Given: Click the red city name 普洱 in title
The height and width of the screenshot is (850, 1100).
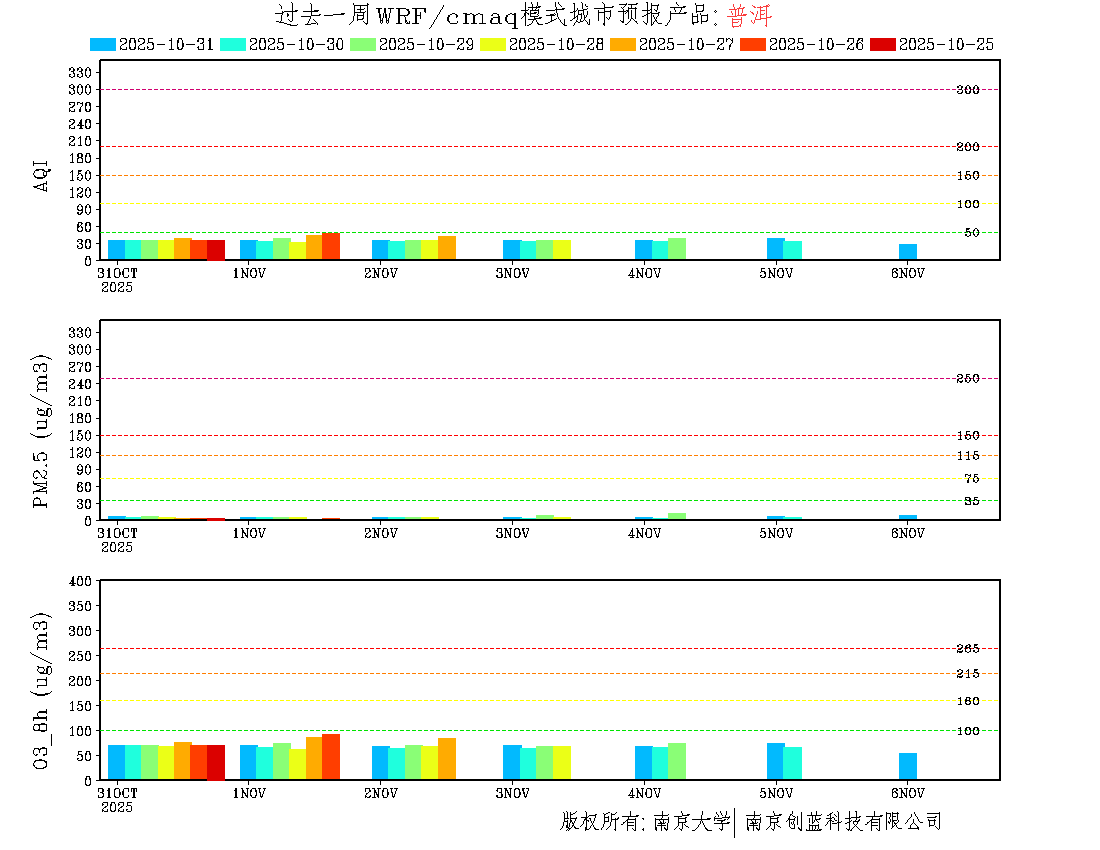Looking at the screenshot, I should pos(749,16).
